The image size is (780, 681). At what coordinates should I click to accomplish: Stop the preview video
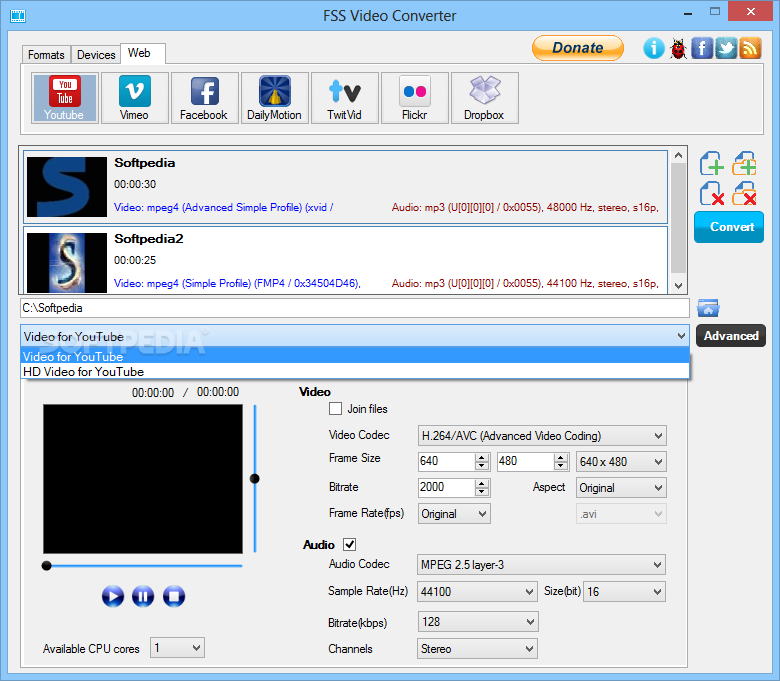coord(174,596)
